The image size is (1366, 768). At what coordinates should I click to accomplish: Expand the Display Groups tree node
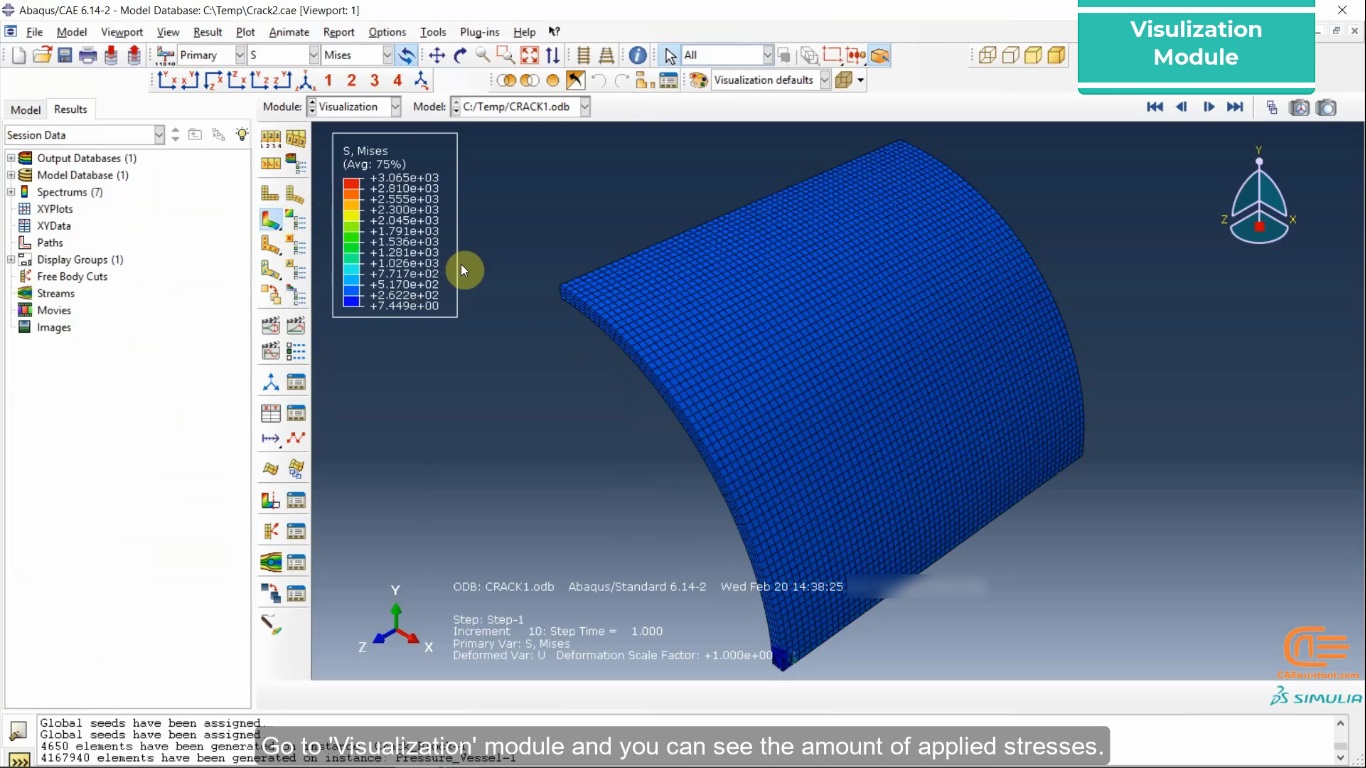(11, 259)
